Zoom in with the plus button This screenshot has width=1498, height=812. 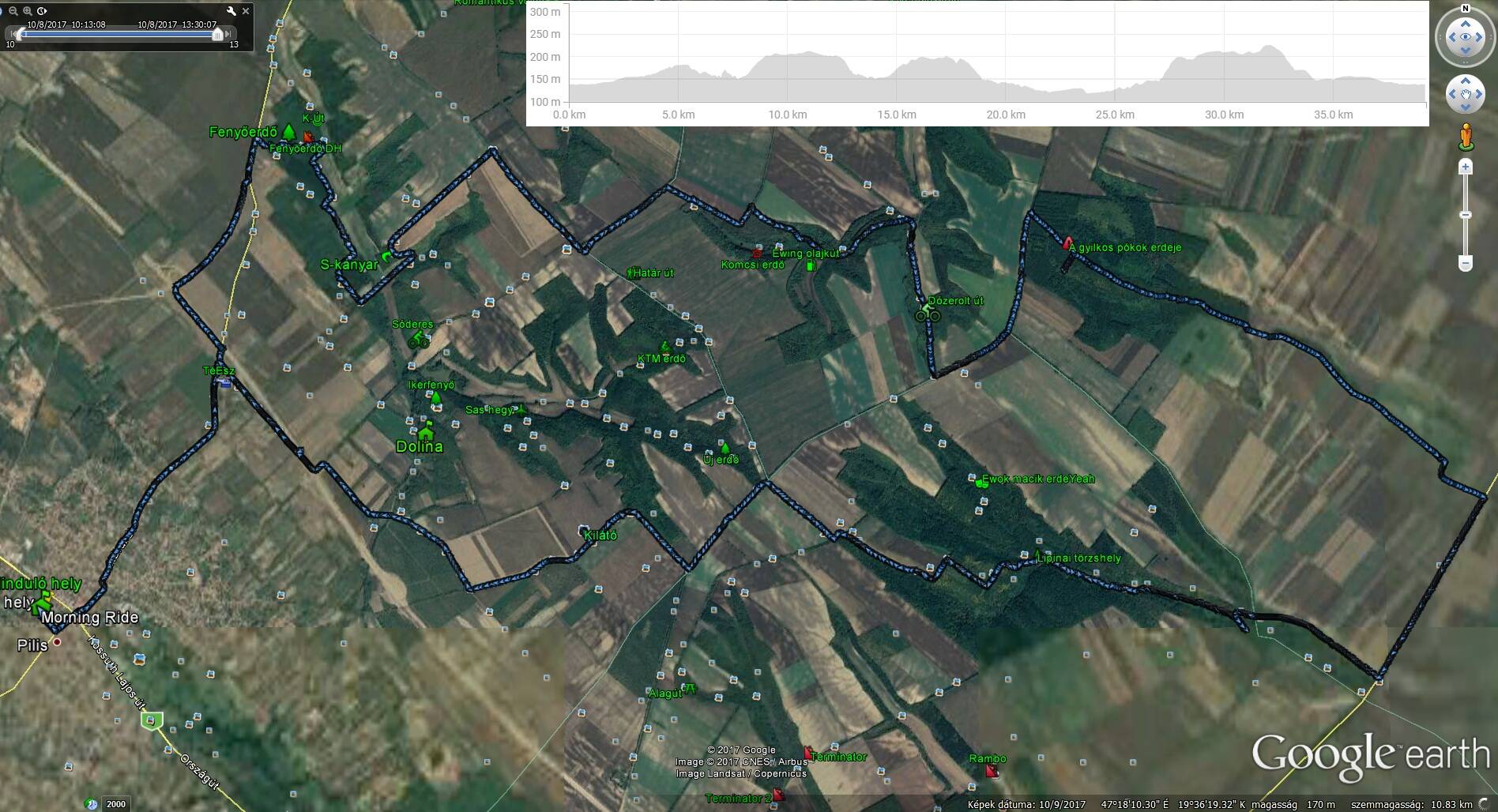click(1466, 167)
